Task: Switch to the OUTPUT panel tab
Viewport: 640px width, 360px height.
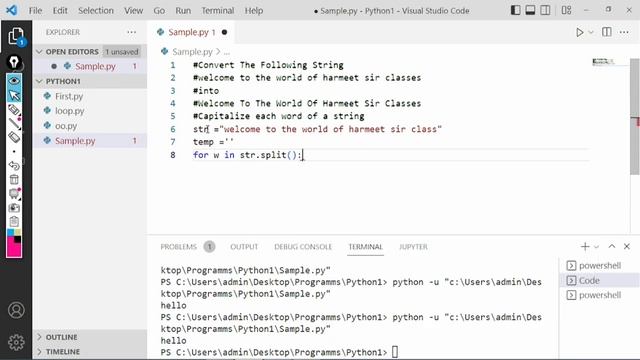Action: pos(244,247)
